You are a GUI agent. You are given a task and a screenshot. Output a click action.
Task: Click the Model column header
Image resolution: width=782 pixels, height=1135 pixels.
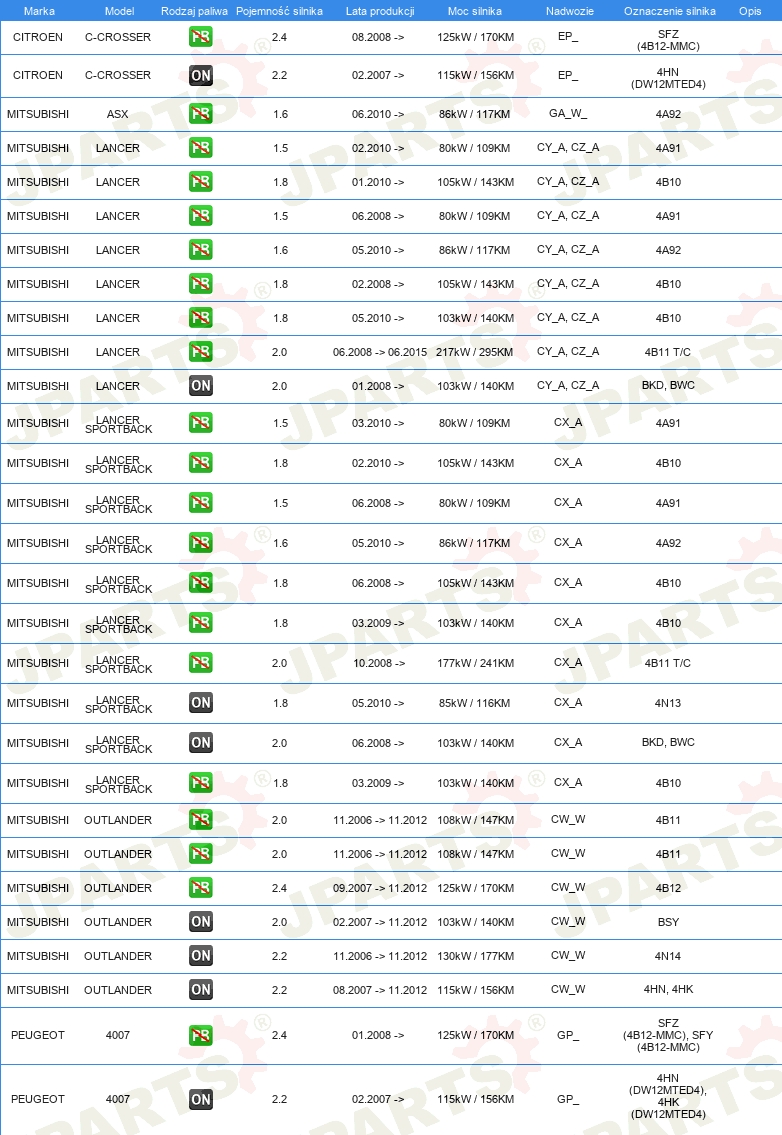(x=119, y=11)
